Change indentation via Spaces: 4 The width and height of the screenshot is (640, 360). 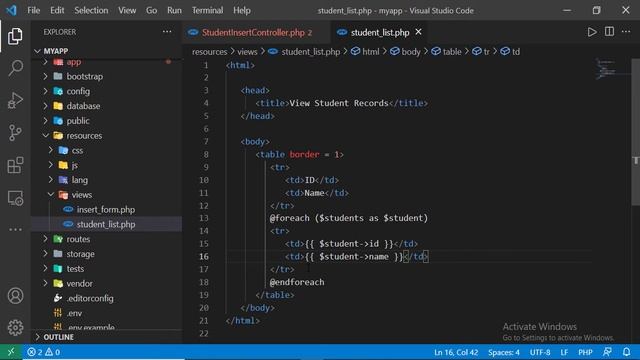pyautogui.click(x=504, y=352)
